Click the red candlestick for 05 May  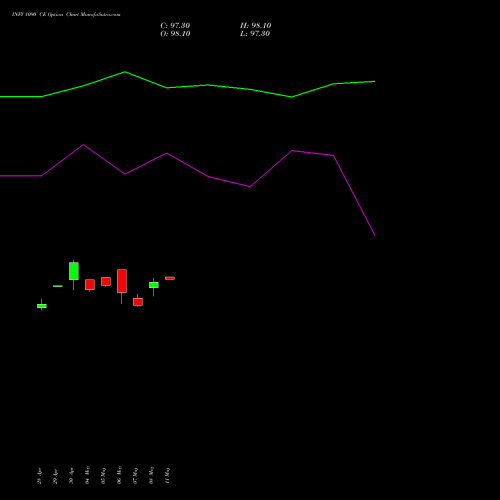(x=106, y=281)
